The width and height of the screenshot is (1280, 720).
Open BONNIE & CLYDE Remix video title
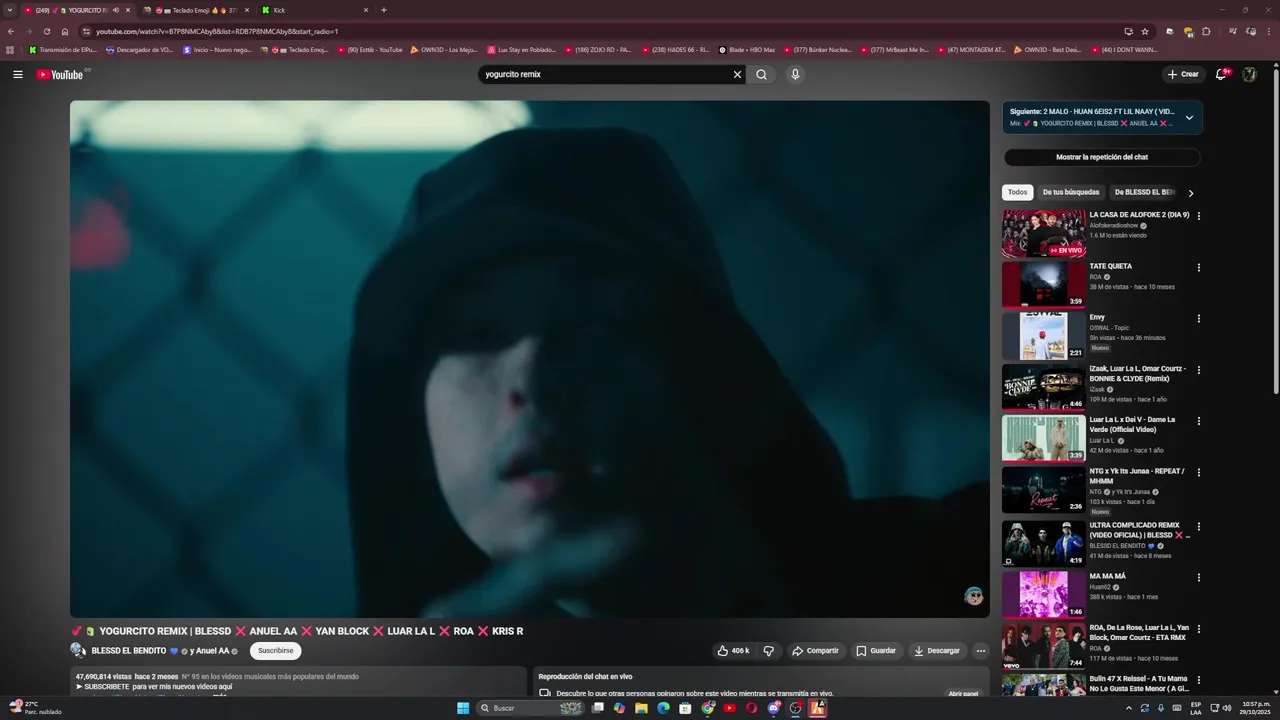point(1138,373)
